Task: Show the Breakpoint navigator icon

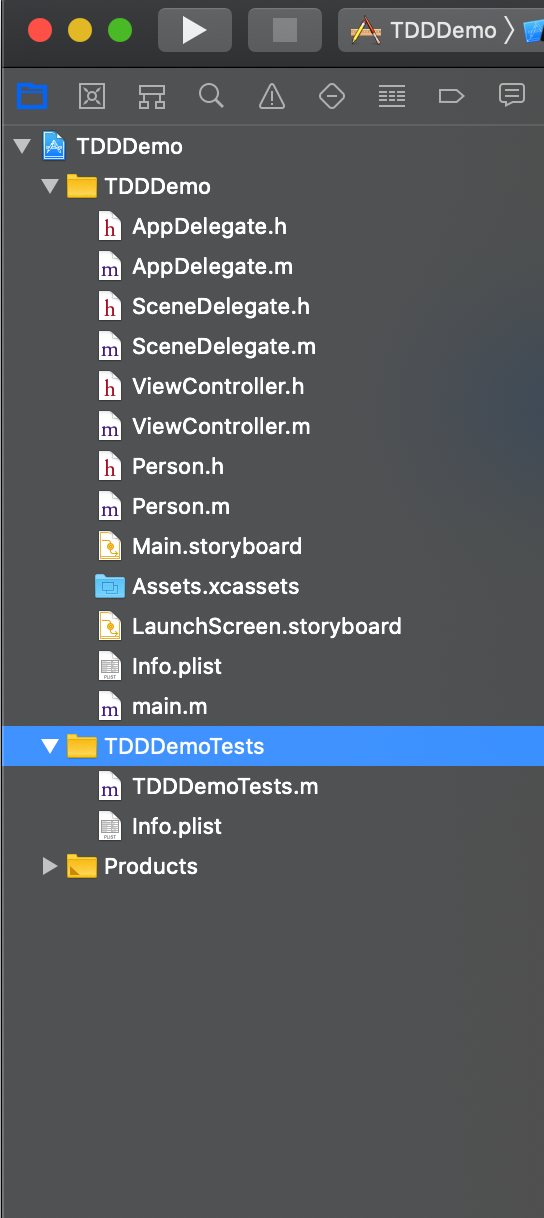Action: coord(452,96)
